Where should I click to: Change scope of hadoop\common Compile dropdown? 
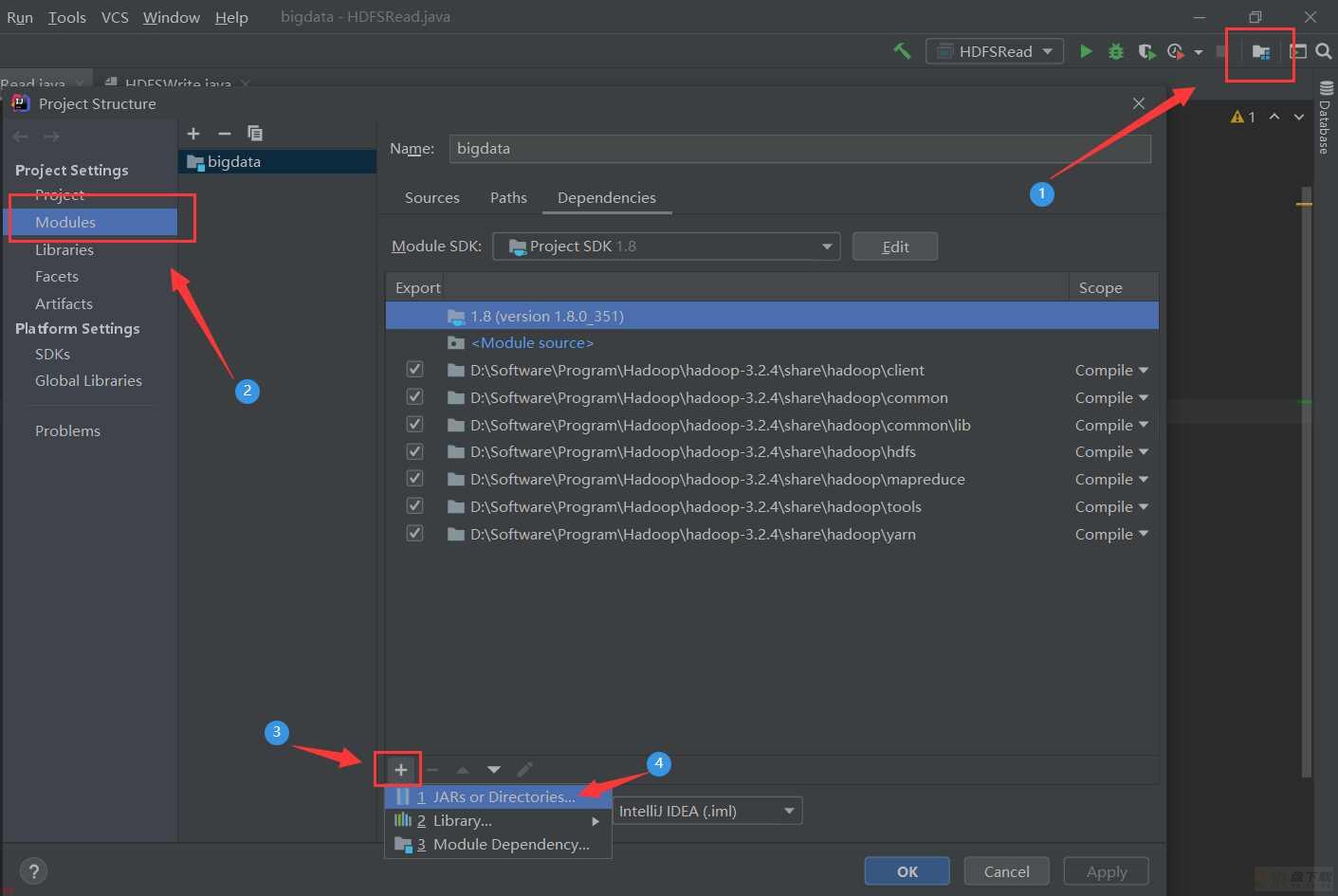coord(1111,397)
